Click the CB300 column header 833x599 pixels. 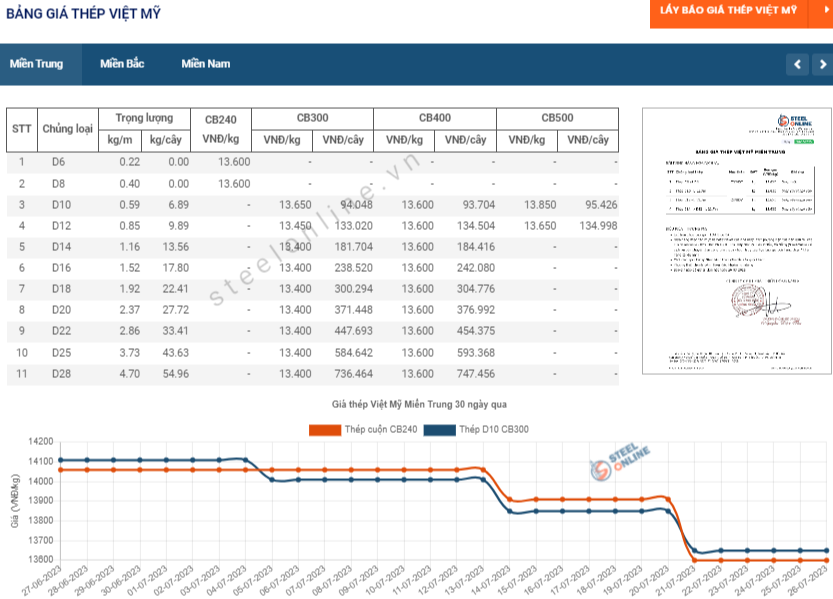(x=312, y=118)
